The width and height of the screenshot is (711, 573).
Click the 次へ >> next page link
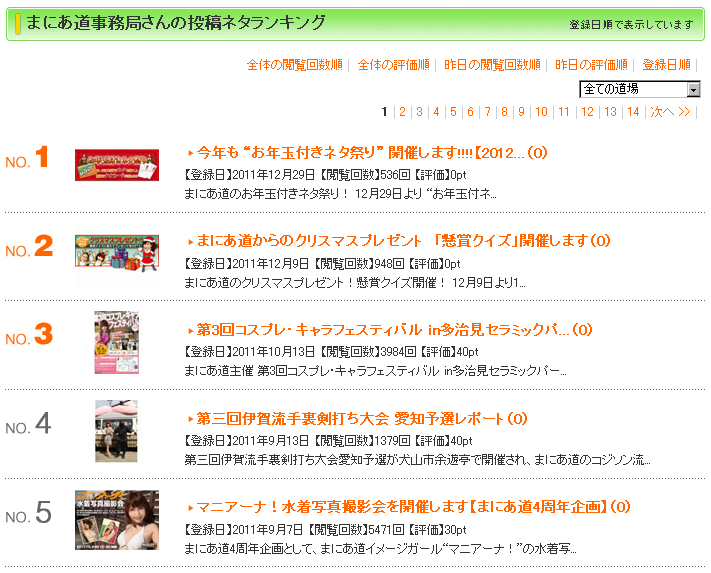pyautogui.click(x=670, y=112)
